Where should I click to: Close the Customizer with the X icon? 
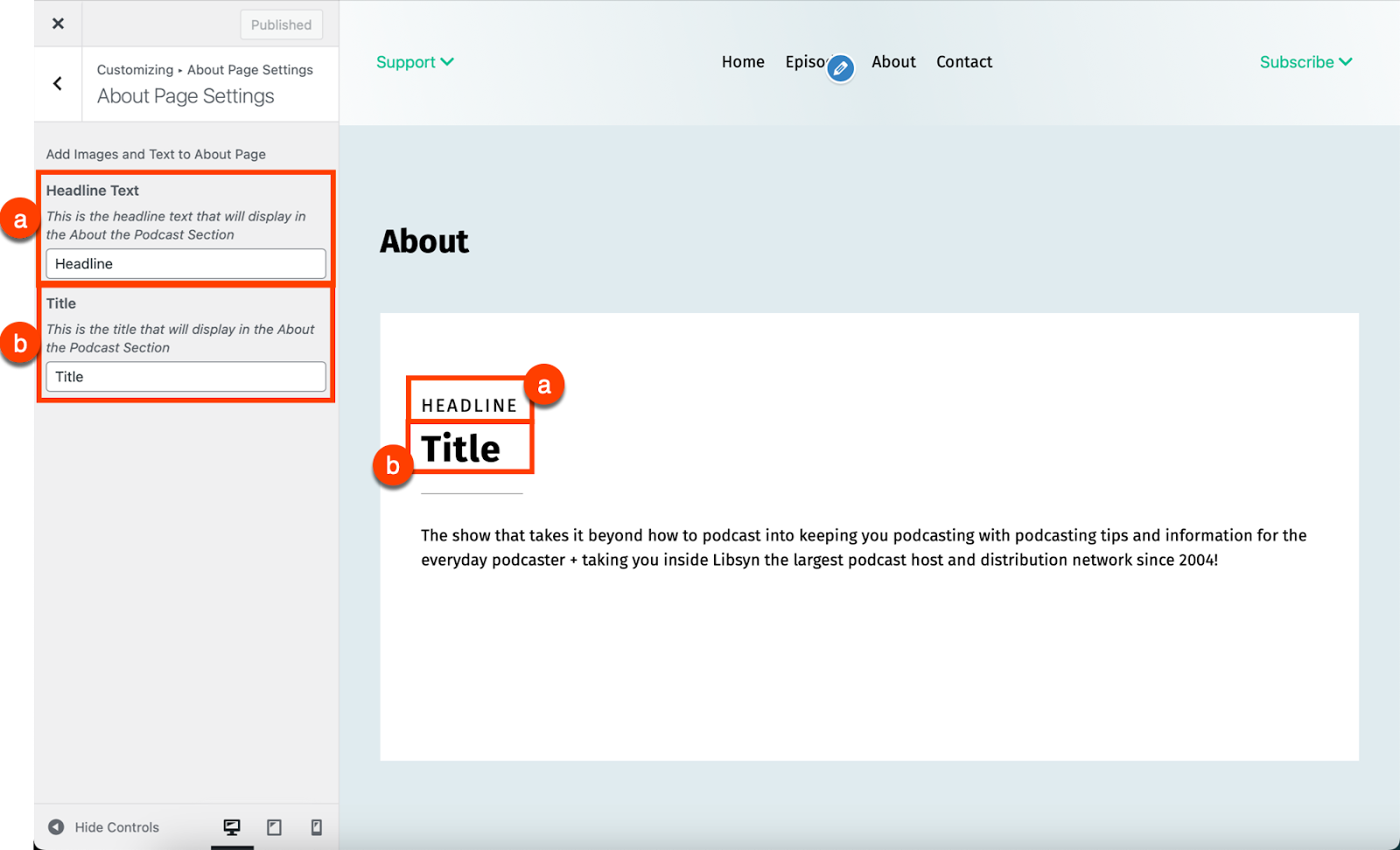tap(58, 24)
